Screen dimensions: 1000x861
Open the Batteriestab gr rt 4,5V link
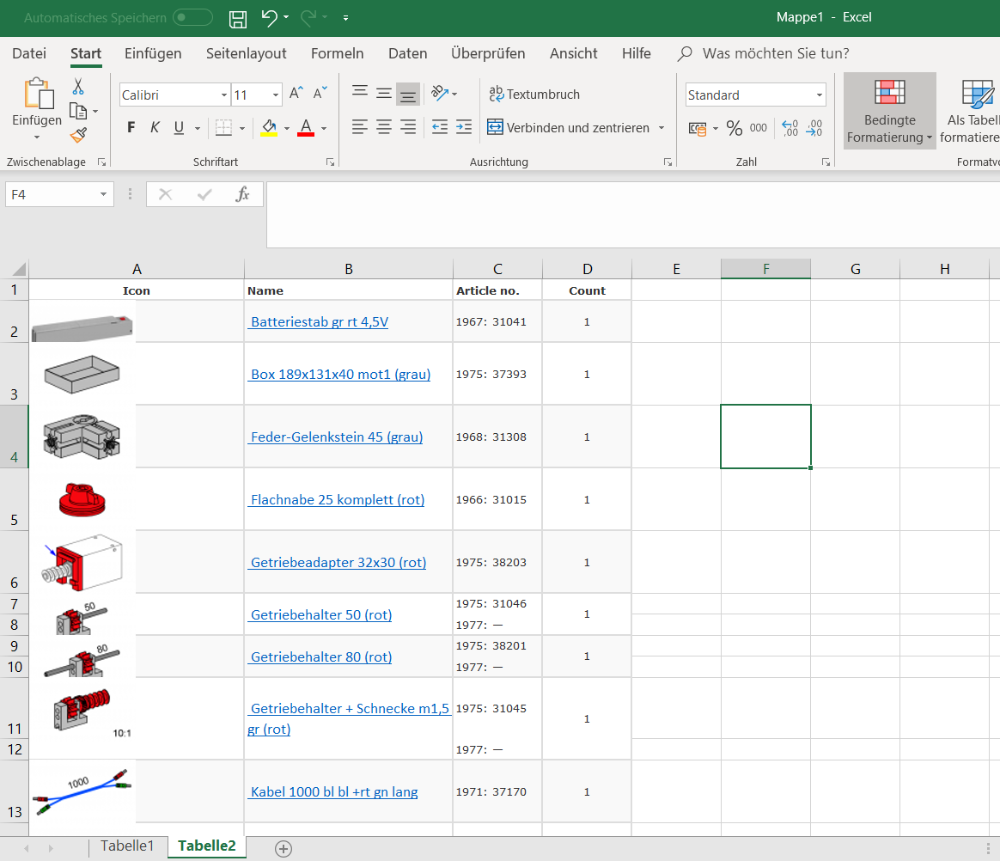318,321
